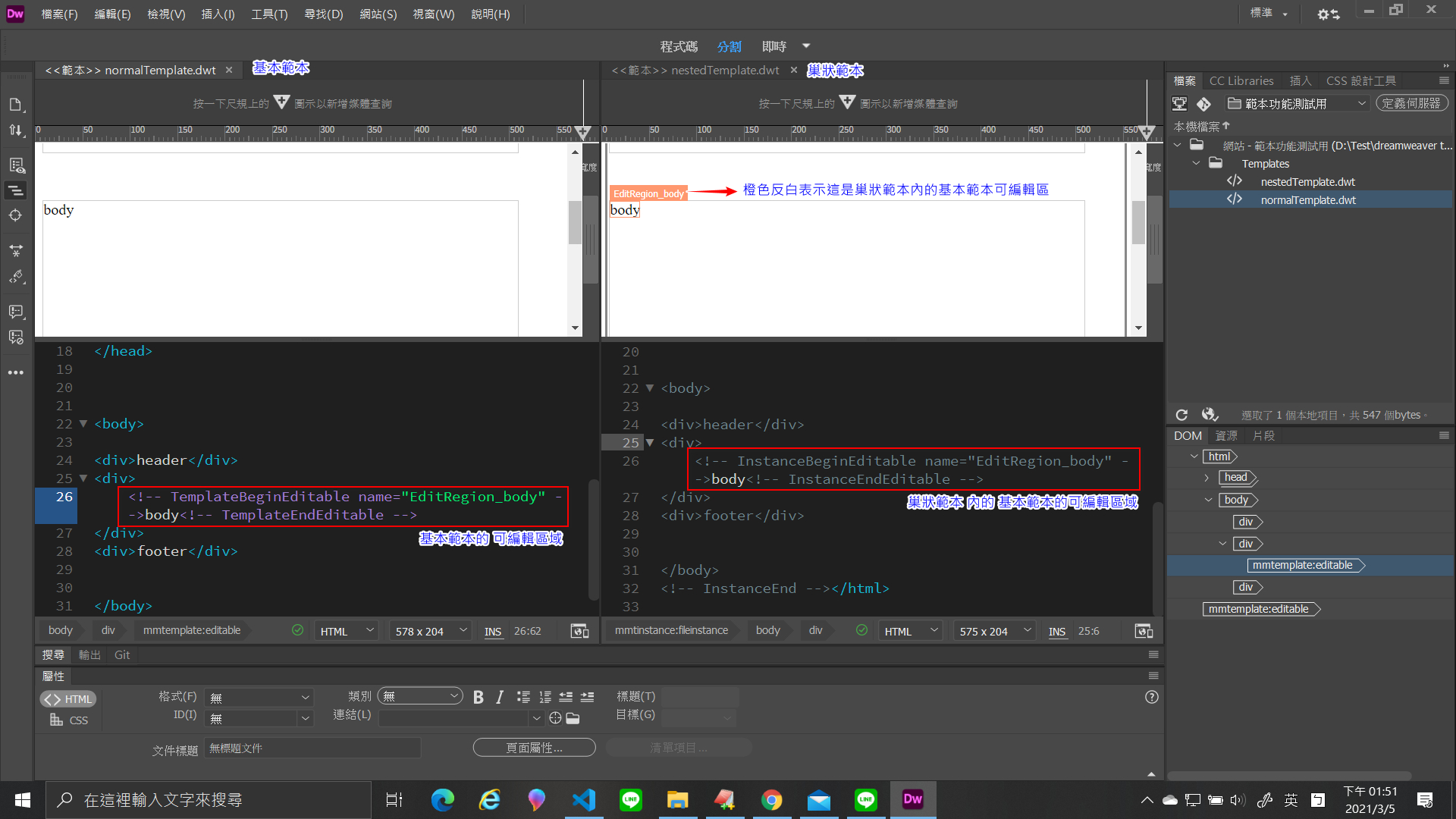This screenshot has height=819, width=1456.
Task: Click the refresh icon in Files panel
Action: [1181, 415]
